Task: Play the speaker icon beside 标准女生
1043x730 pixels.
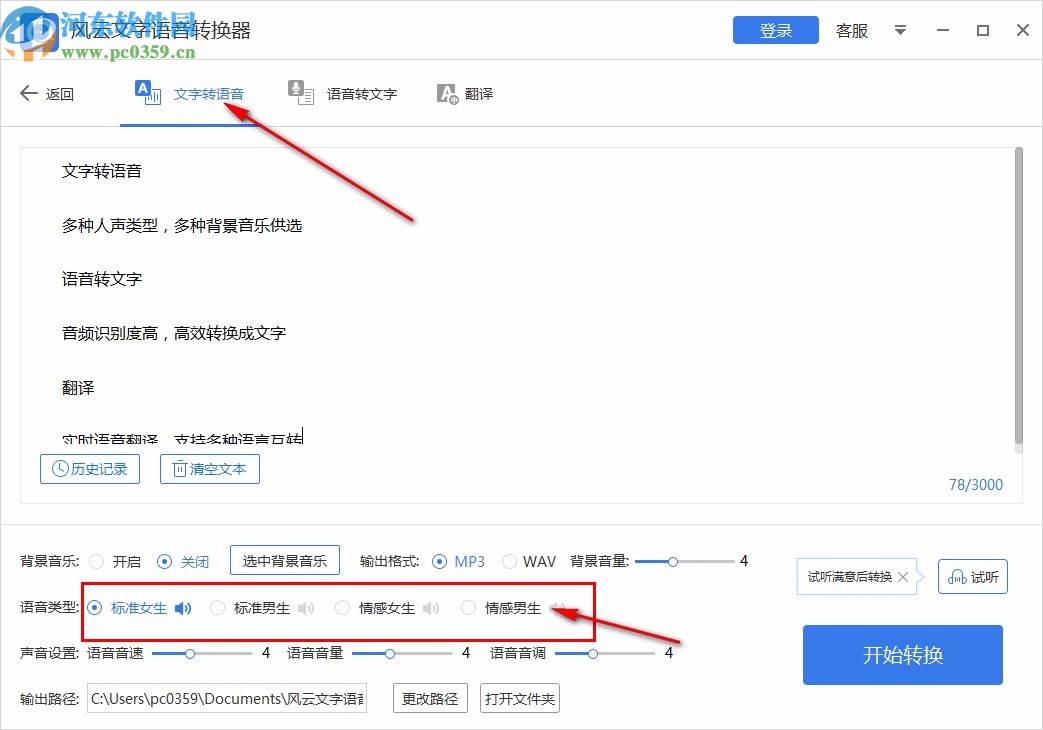Action: pyautogui.click(x=183, y=608)
